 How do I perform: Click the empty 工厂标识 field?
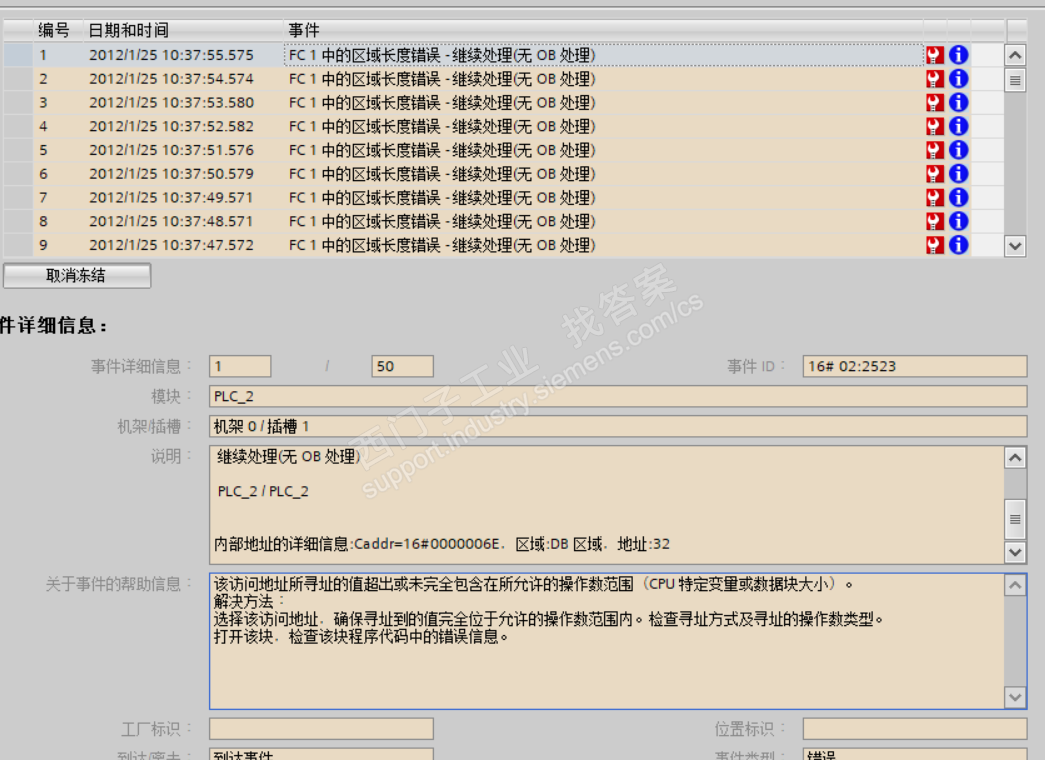pyautogui.click(x=321, y=729)
